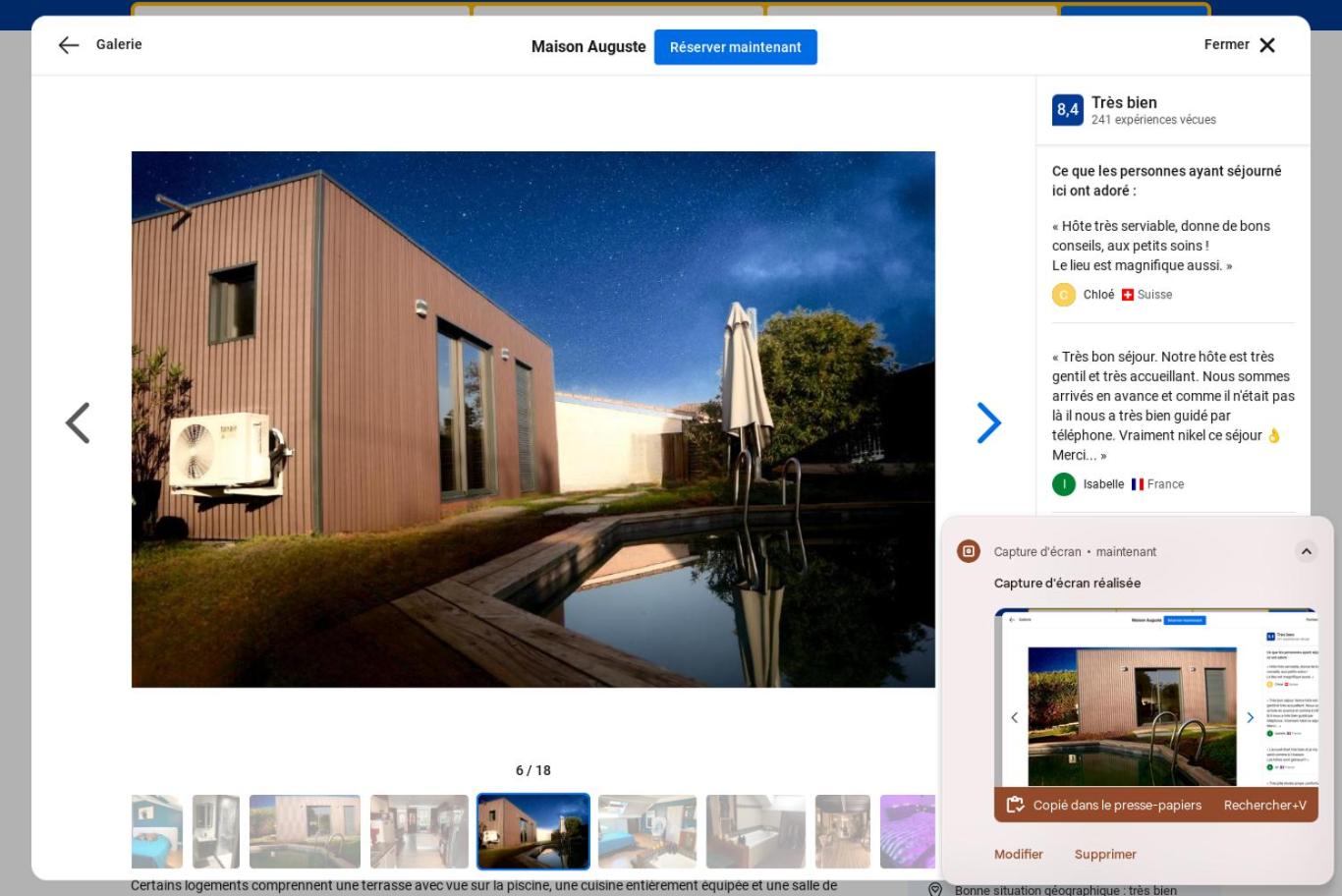Click the main night photo of the house
Viewport: 1342px width, 896px height.
pos(532,419)
